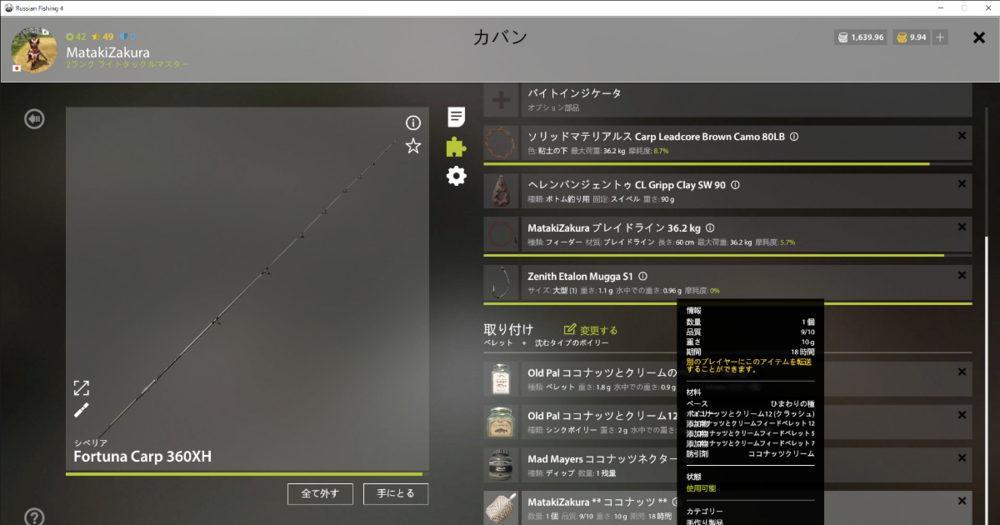Click Old Pal boilie jar thumbnail
This screenshot has height=525, width=1000.
pos(501,422)
